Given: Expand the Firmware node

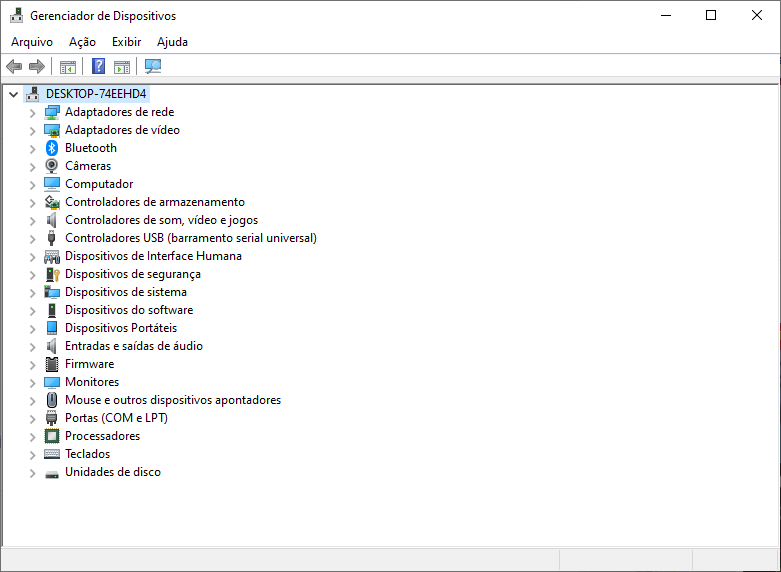Looking at the screenshot, I should click(x=33, y=365).
